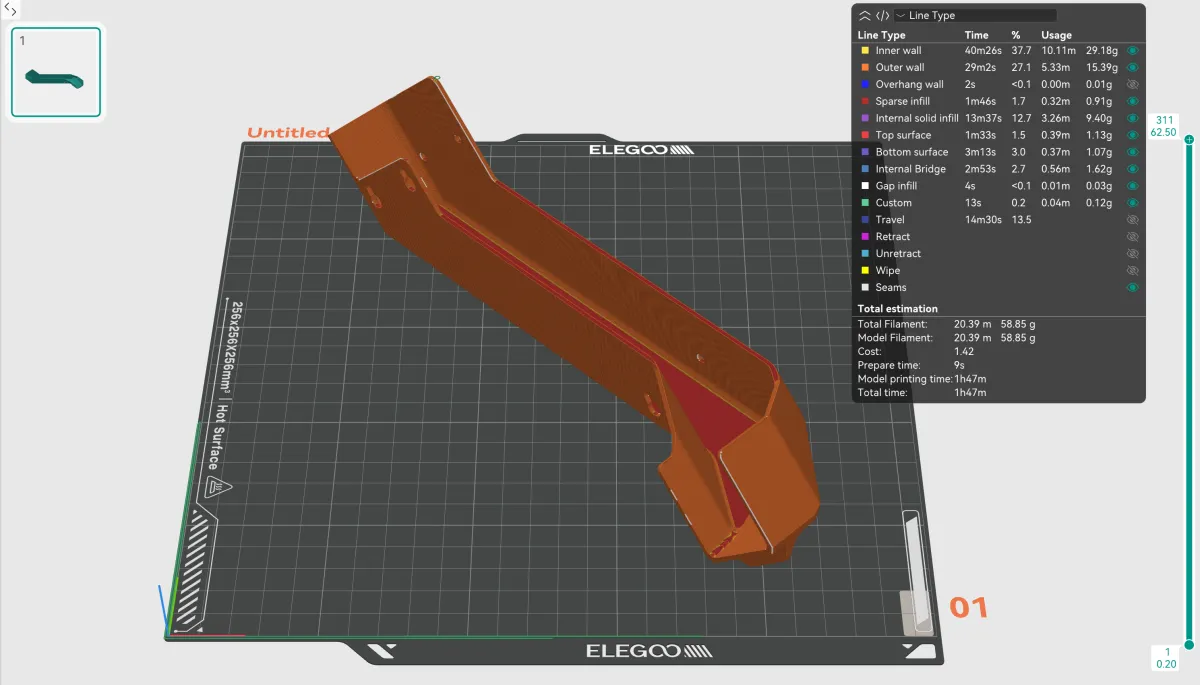Show Overhang wall lines via eye icon
The height and width of the screenshot is (685, 1200).
pos(1133,84)
